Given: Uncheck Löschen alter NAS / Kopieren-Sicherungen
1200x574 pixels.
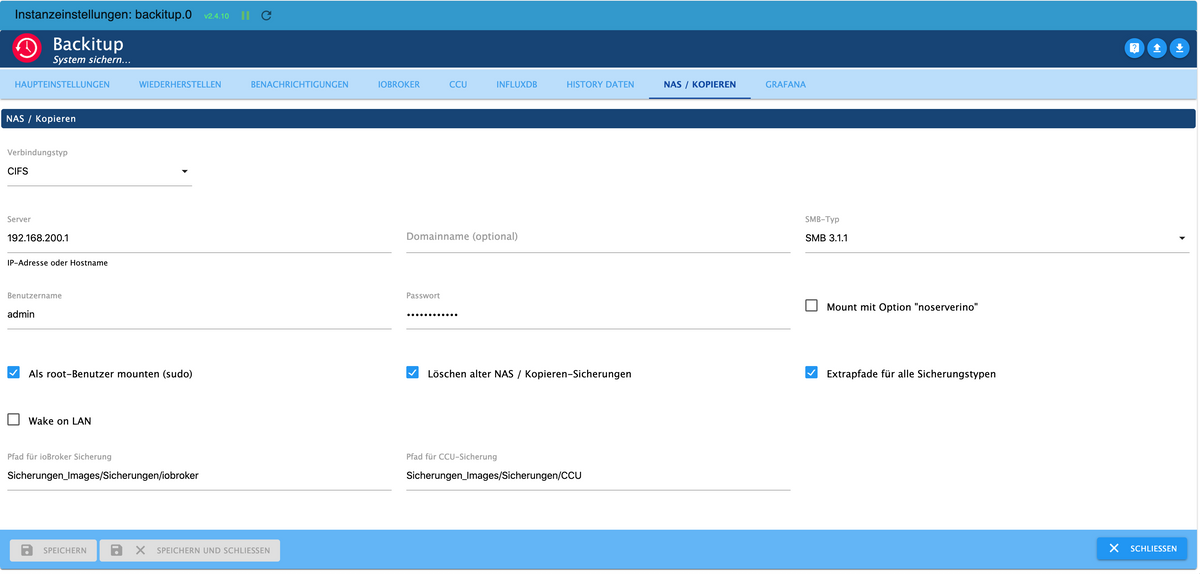Looking at the screenshot, I should coord(413,373).
